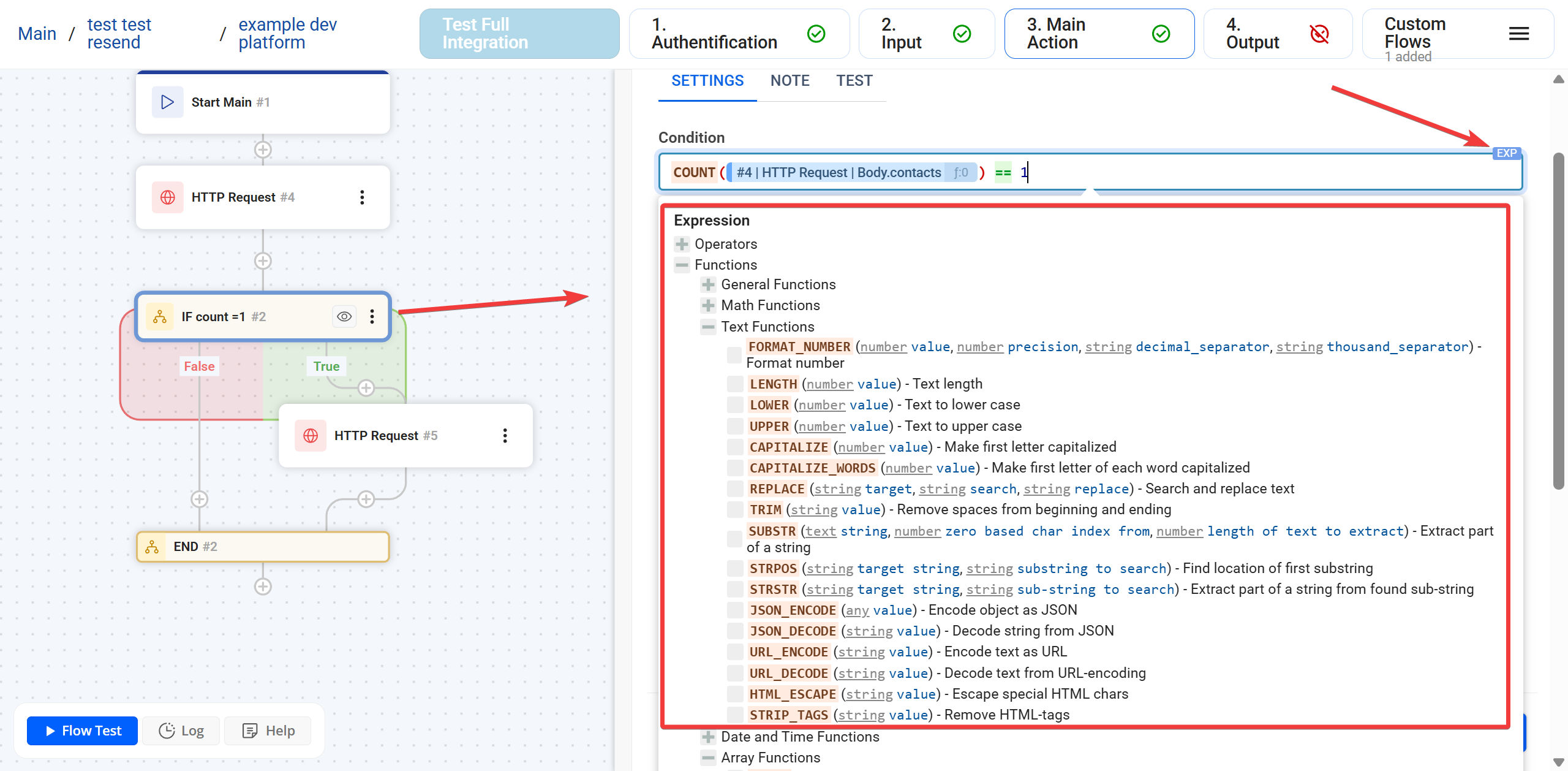Viewport: 1568px width, 771px height.
Task: Click plus connector below END #2 node
Action: (263, 587)
